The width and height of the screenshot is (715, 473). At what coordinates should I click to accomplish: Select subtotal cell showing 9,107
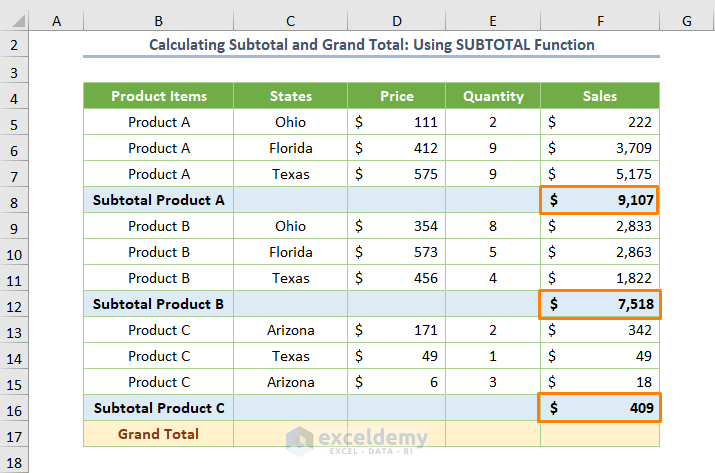[x=599, y=200]
